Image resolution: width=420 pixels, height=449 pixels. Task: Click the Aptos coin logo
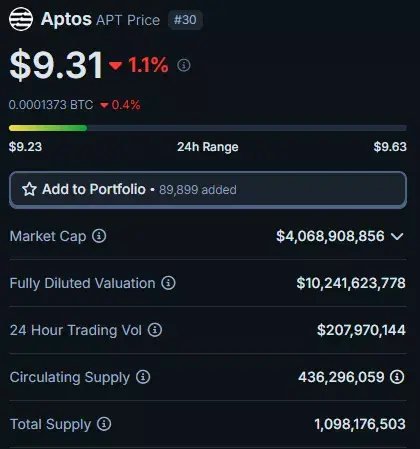click(21, 19)
